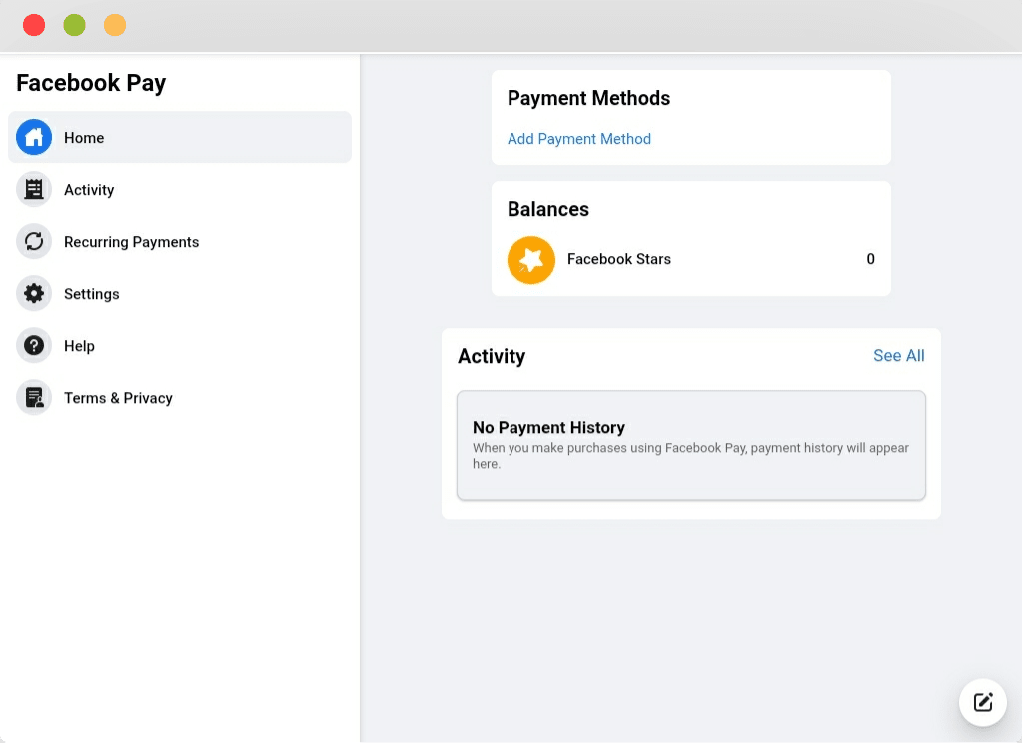This screenshot has width=1022, height=743.
Task: Open the compose pencil icon button
Action: tap(983, 703)
